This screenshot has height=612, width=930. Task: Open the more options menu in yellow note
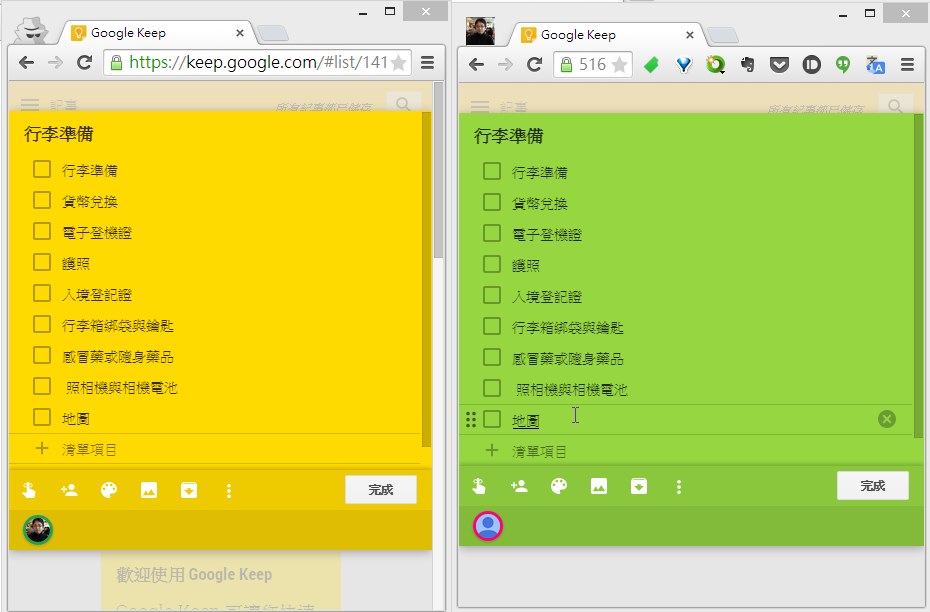click(229, 490)
